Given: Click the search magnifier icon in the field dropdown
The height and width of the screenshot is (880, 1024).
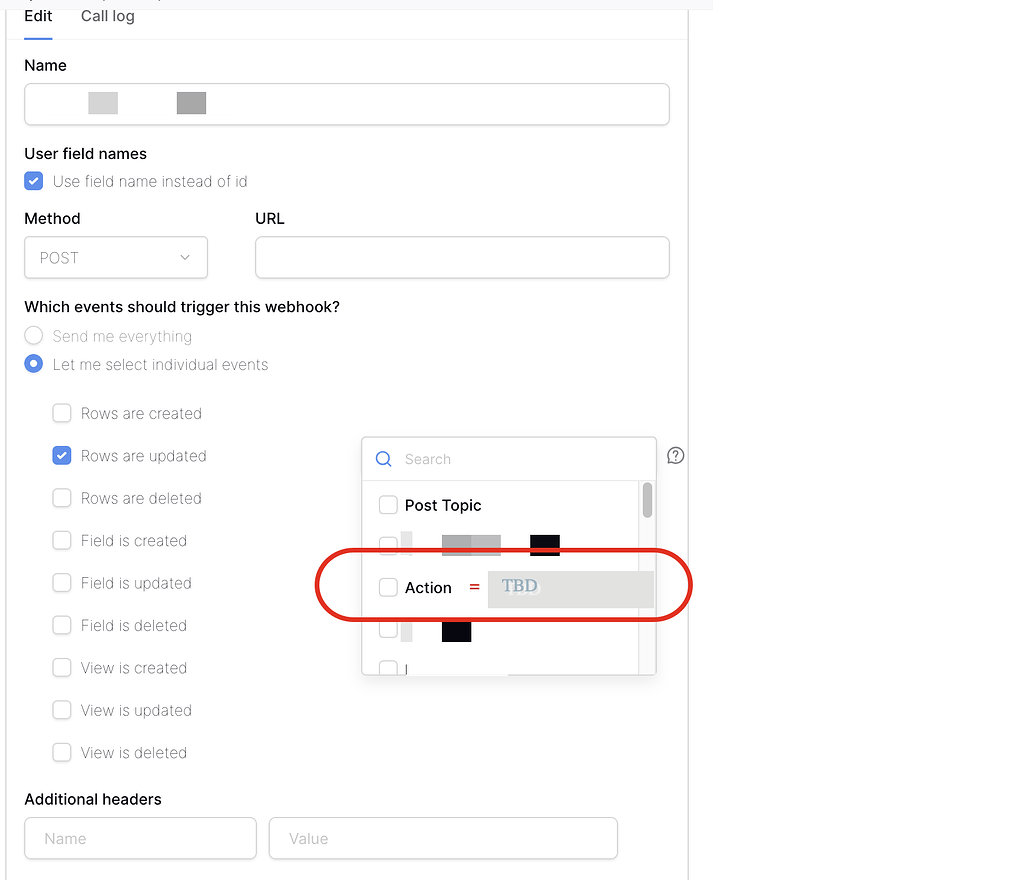Looking at the screenshot, I should [383, 459].
